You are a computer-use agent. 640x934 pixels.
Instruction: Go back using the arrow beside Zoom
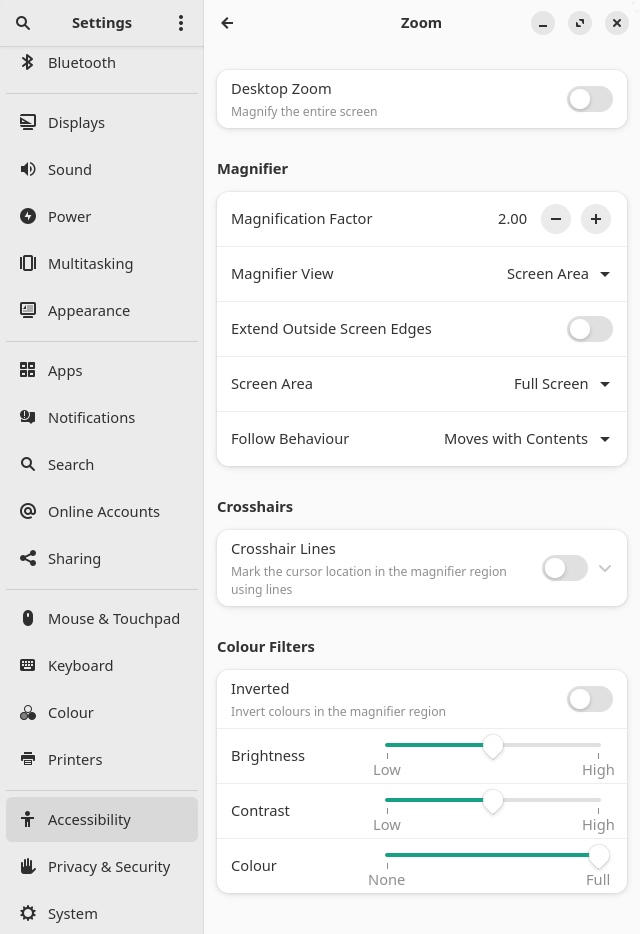pyautogui.click(x=227, y=23)
